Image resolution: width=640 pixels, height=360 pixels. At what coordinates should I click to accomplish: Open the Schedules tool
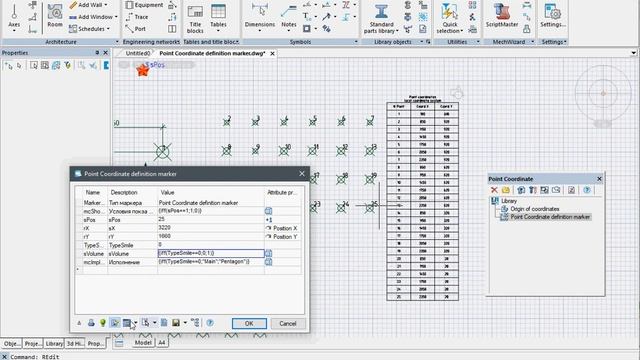(x=87, y=29)
